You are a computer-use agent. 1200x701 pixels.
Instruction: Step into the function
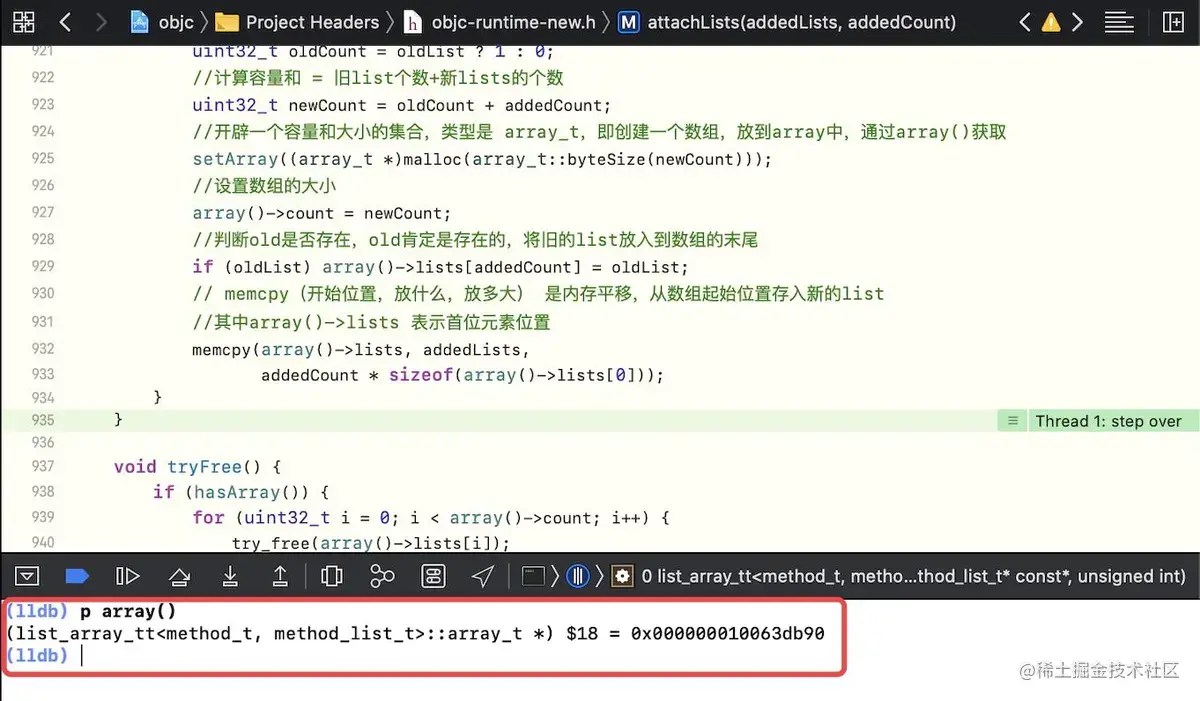coord(230,576)
